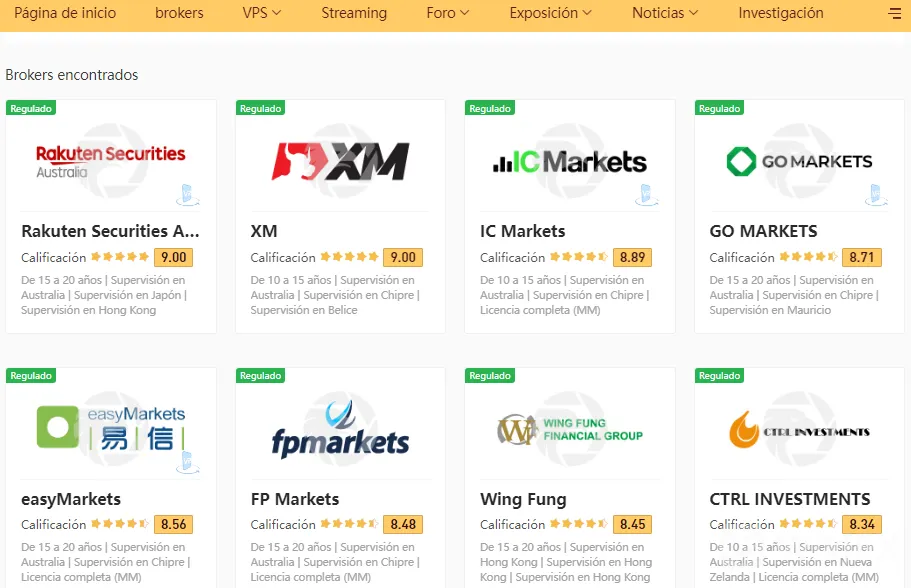Open the easyMarkets logo image
Image resolution: width=911 pixels, height=588 pixels.
pyautogui.click(x=111, y=428)
